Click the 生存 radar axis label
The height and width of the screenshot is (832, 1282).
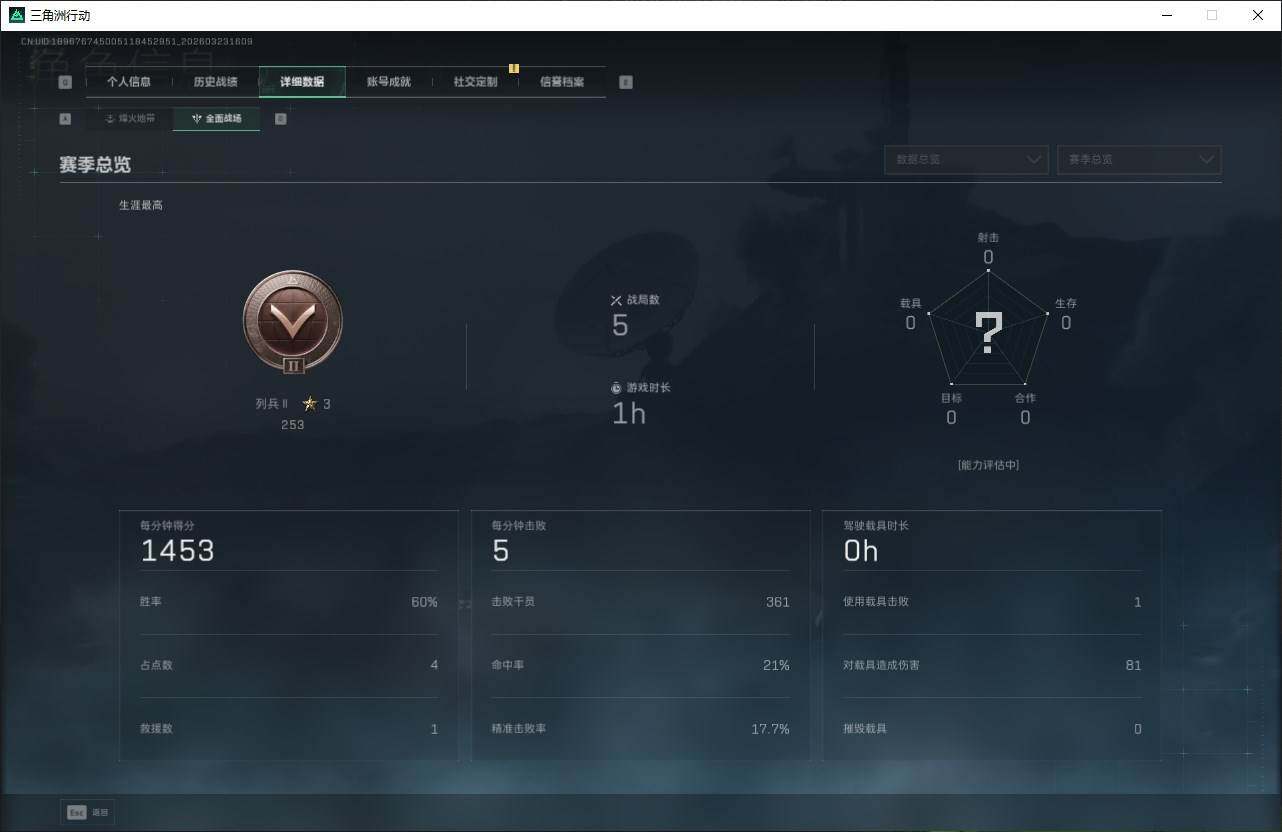[1066, 303]
